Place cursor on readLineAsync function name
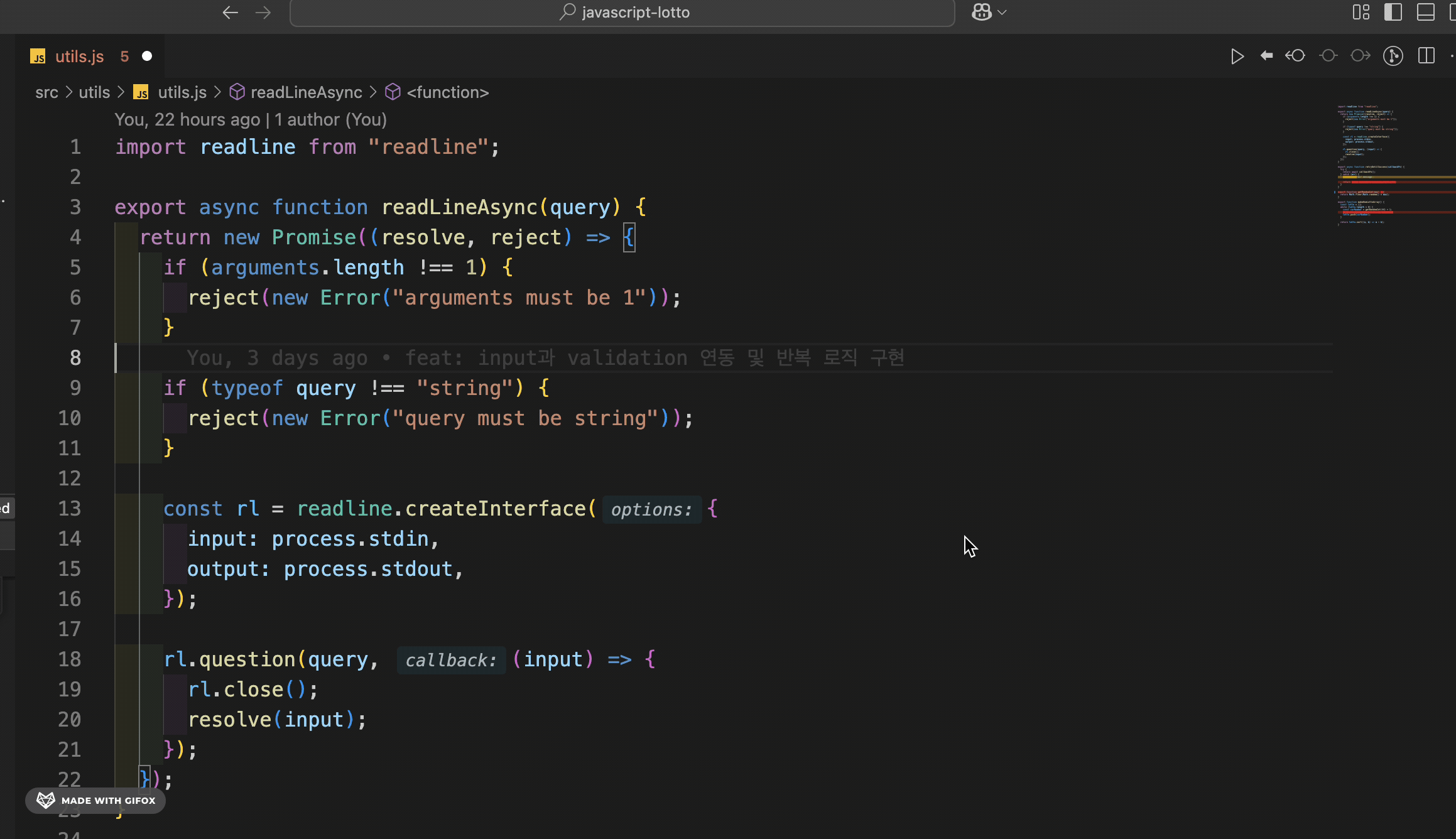Image resolution: width=1456 pixels, height=839 pixels. (x=459, y=207)
